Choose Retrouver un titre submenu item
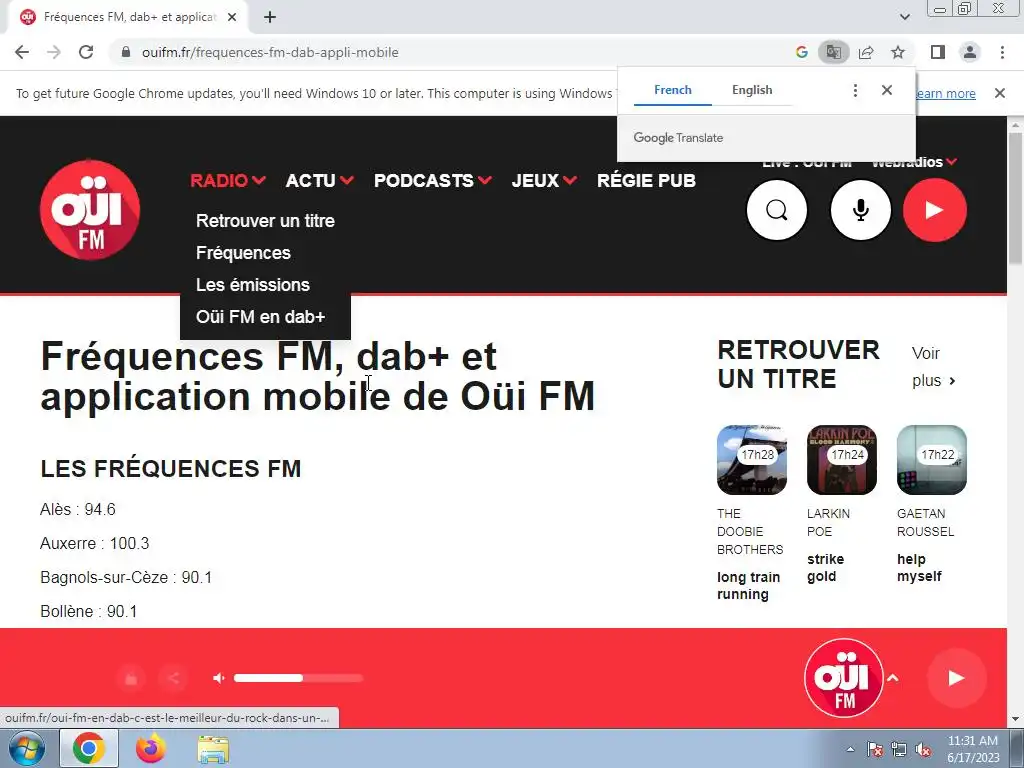The height and width of the screenshot is (768, 1024). point(265,221)
